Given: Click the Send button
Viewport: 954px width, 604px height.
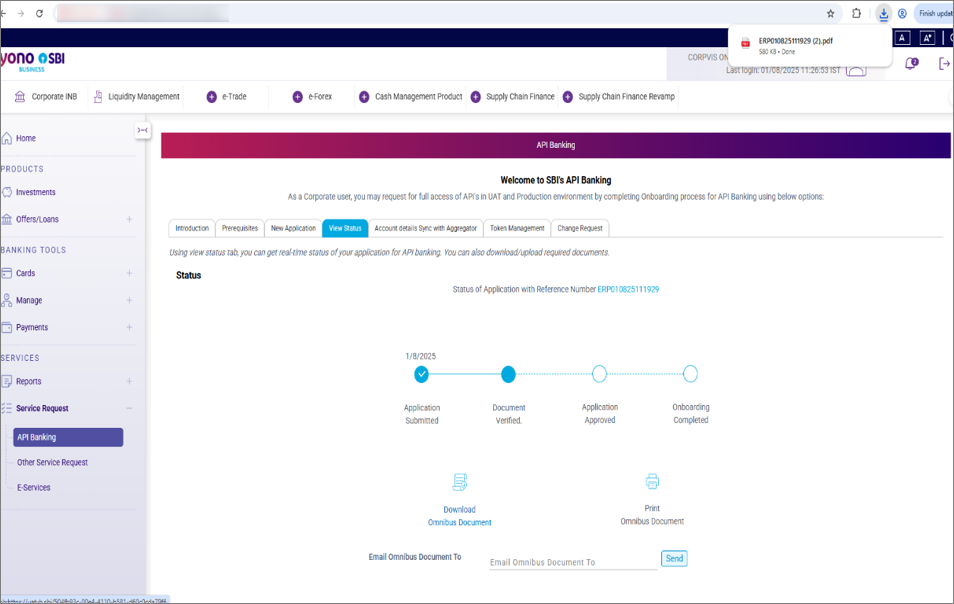Looking at the screenshot, I should click(x=674, y=558).
